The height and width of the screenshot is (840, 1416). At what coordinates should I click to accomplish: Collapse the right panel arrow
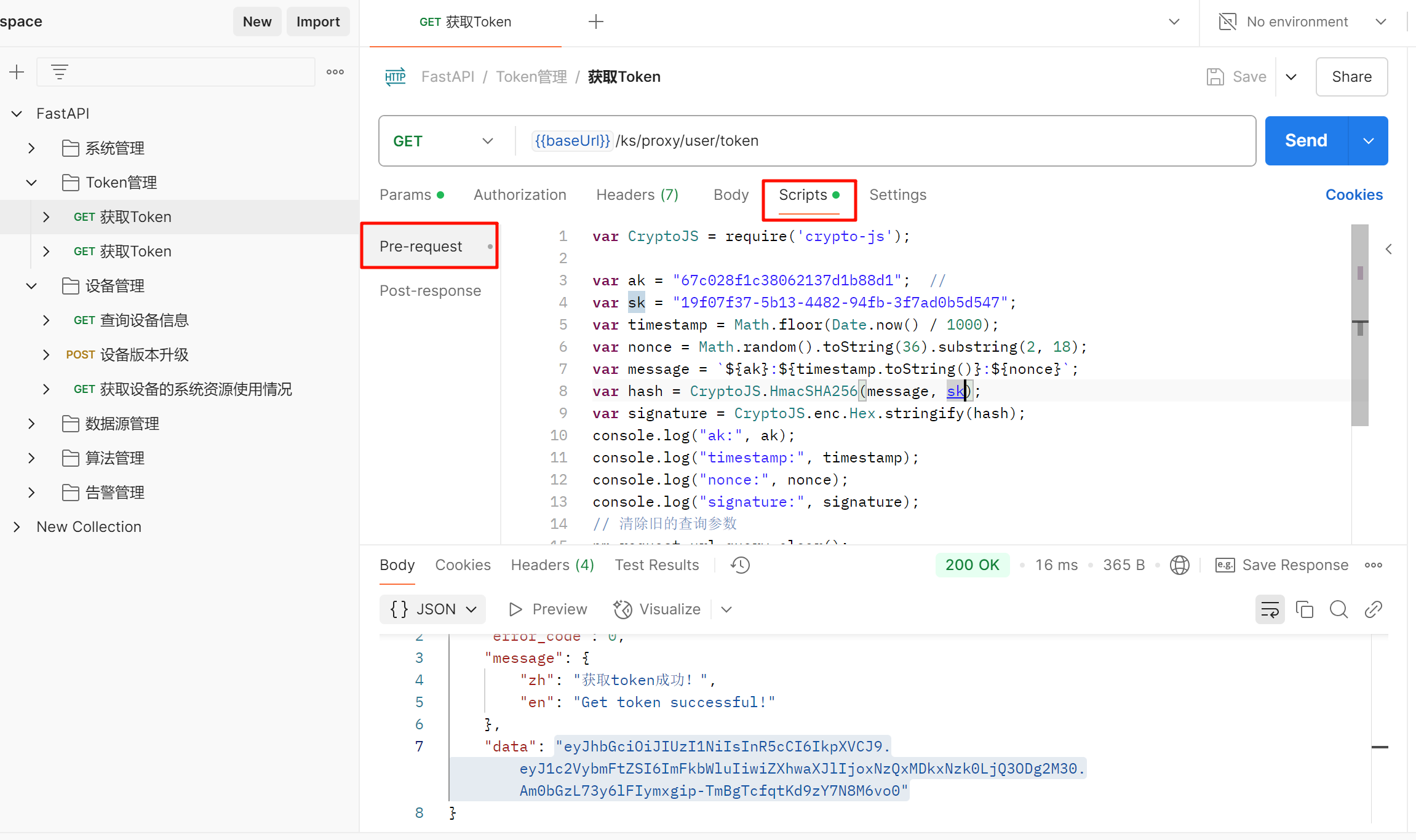(x=1388, y=249)
